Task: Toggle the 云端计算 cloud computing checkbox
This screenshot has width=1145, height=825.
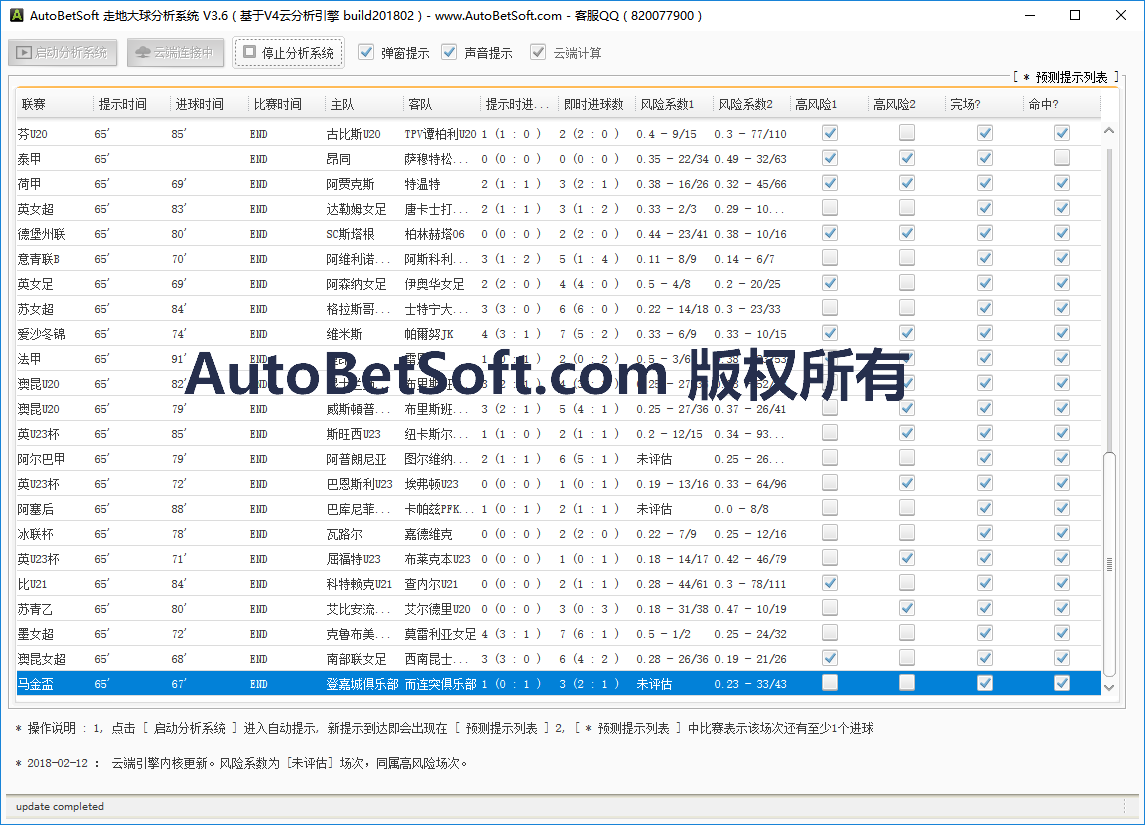Action: coord(538,52)
